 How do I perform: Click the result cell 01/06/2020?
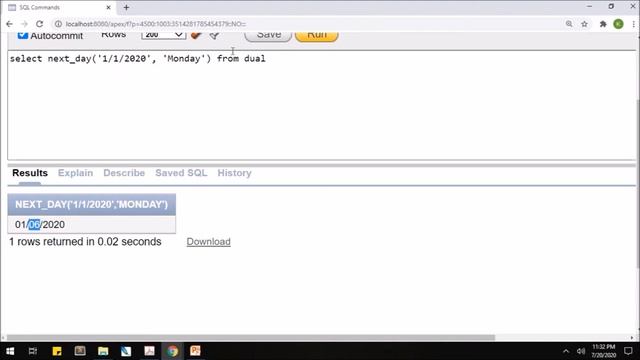pyautogui.click(x=91, y=224)
